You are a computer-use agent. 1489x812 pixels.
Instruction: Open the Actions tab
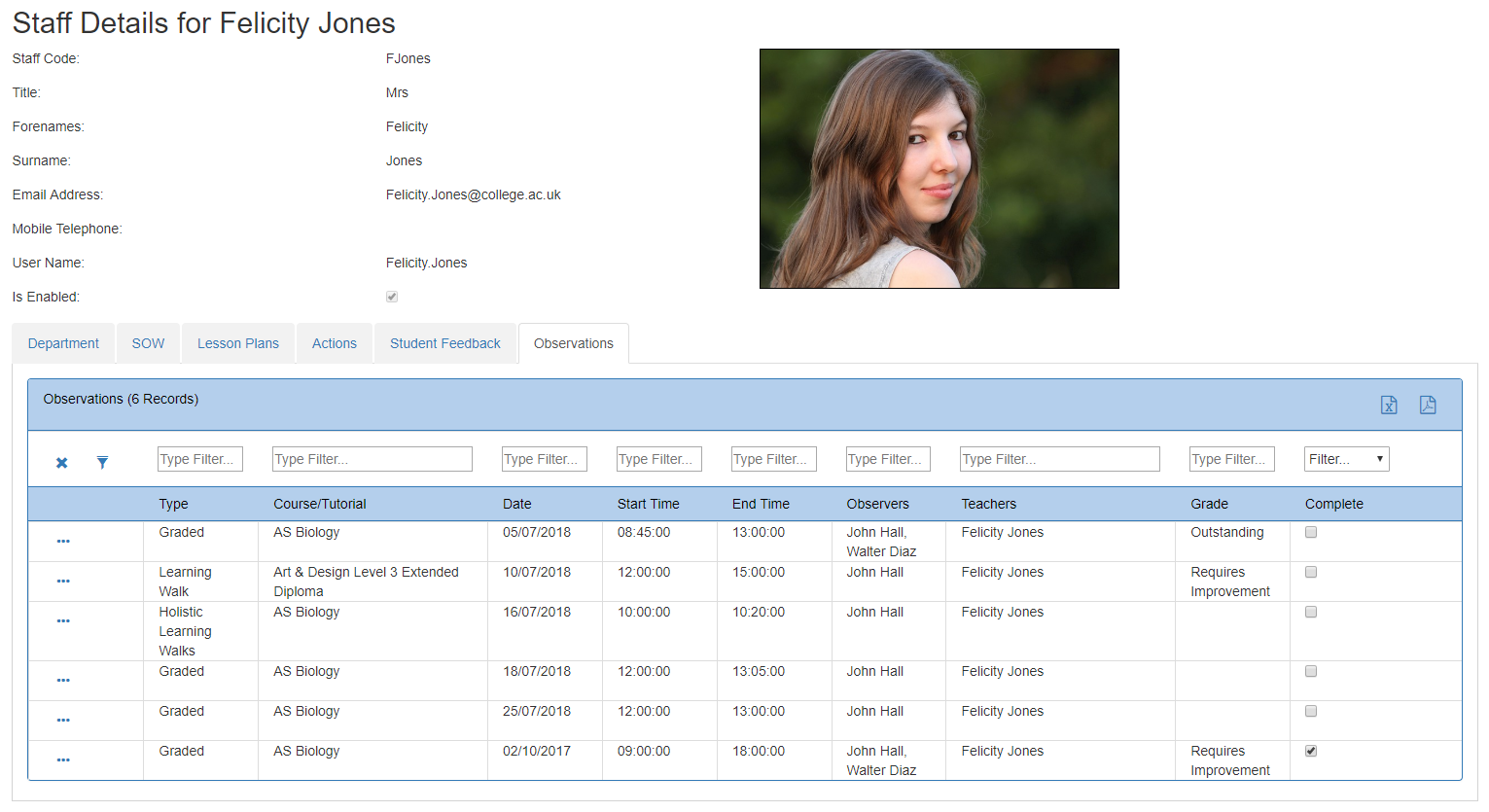tap(335, 343)
